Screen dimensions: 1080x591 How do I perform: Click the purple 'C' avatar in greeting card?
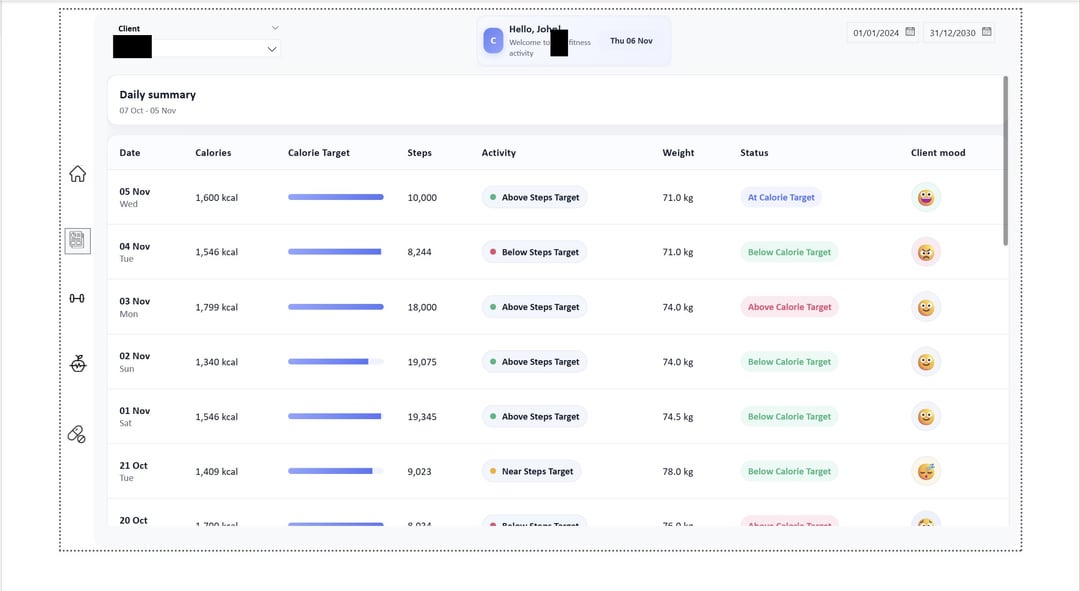coord(493,40)
